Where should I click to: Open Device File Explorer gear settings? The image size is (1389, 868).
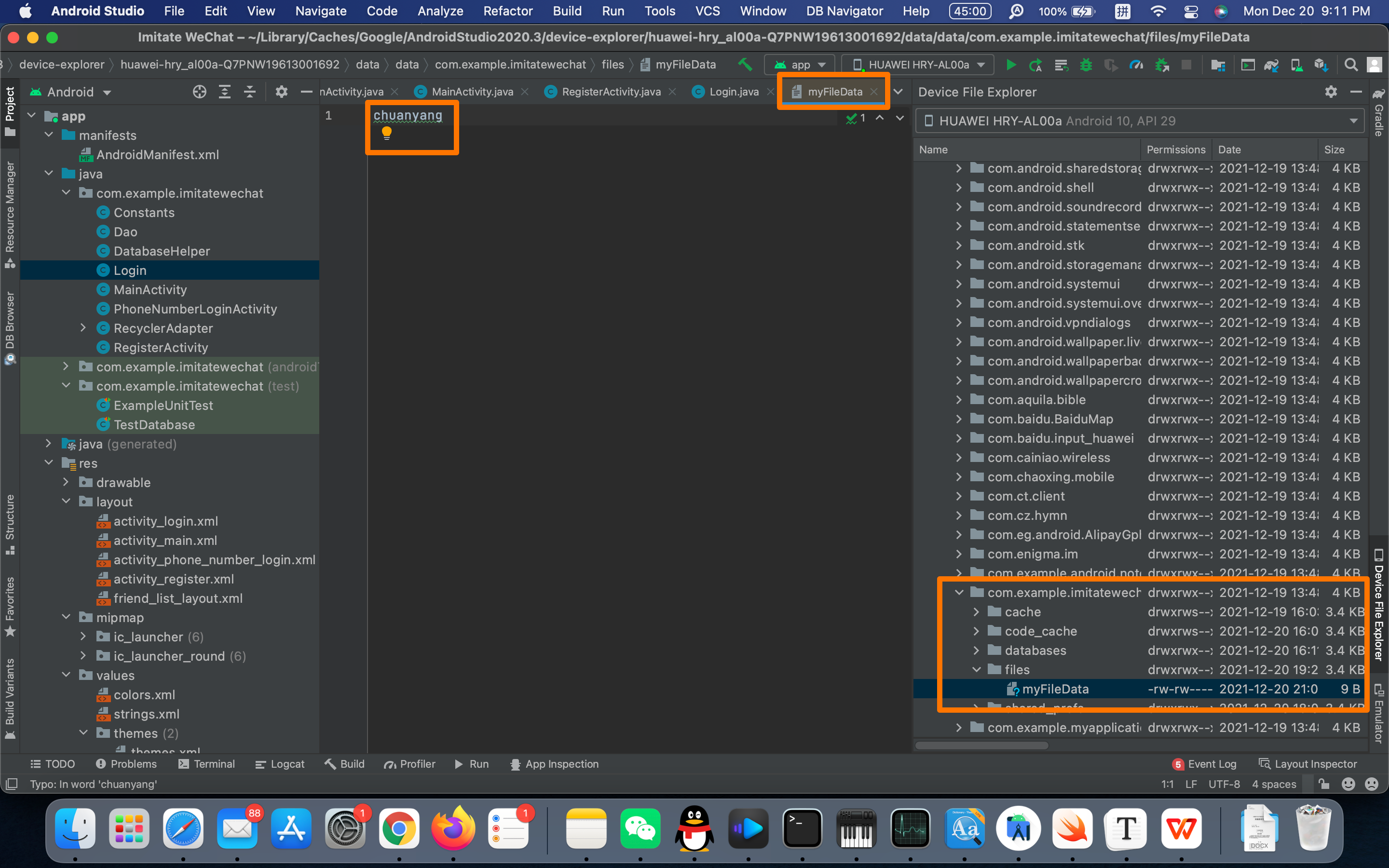point(1331,92)
